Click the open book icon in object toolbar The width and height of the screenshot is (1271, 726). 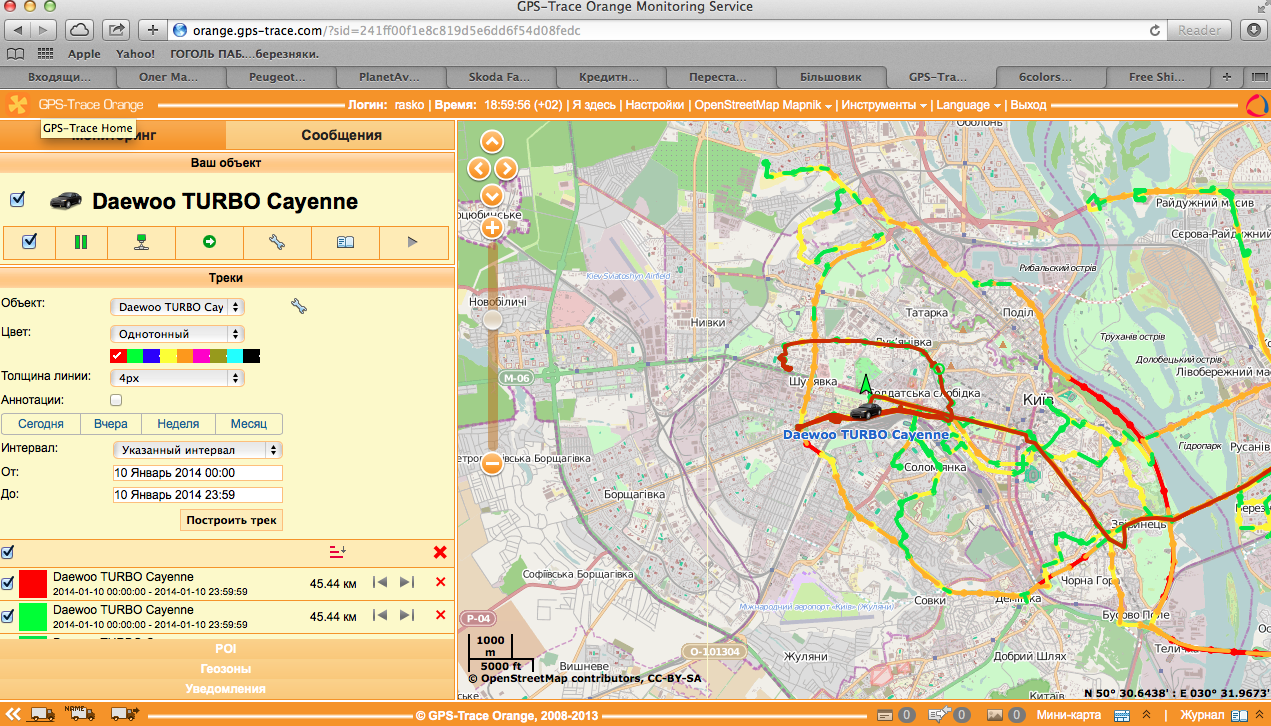coord(345,241)
